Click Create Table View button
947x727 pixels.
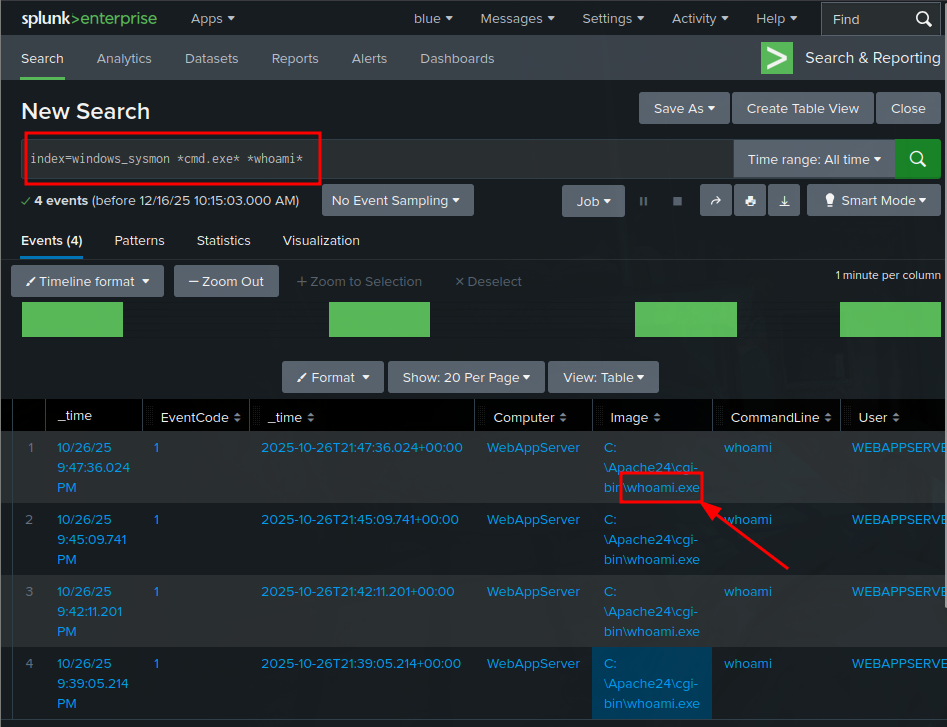click(803, 108)
